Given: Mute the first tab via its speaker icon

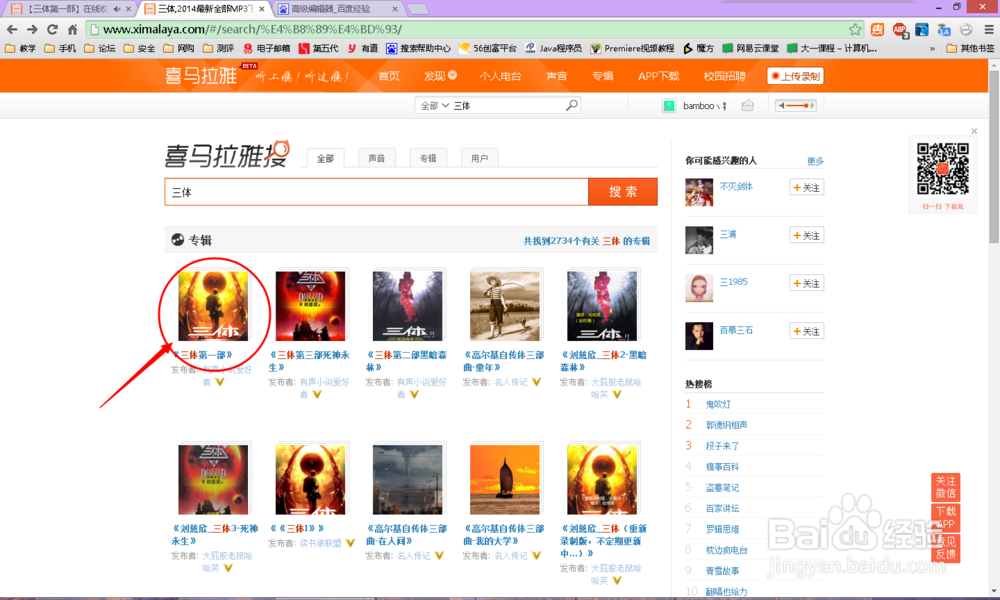Looking at the screenshot, I should [x=116, y=9].
